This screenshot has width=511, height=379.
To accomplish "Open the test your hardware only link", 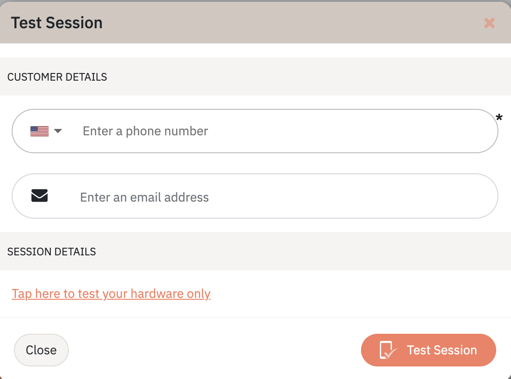I will pos(111,294).
